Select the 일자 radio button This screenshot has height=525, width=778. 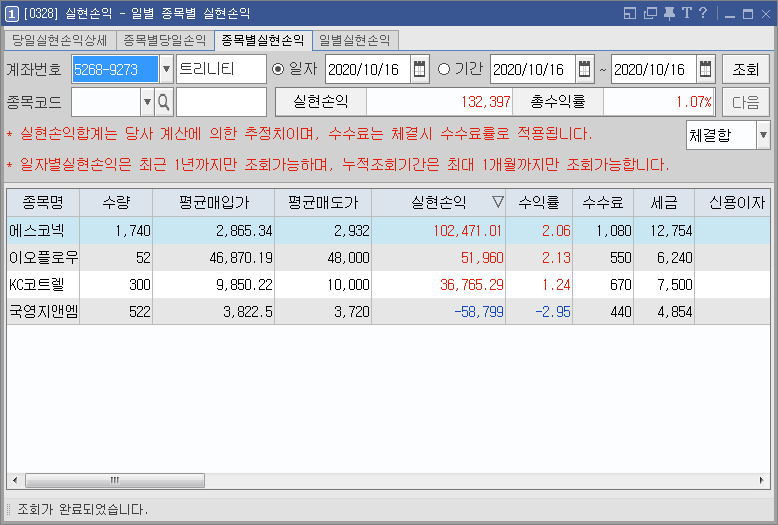tap(278, 69)
